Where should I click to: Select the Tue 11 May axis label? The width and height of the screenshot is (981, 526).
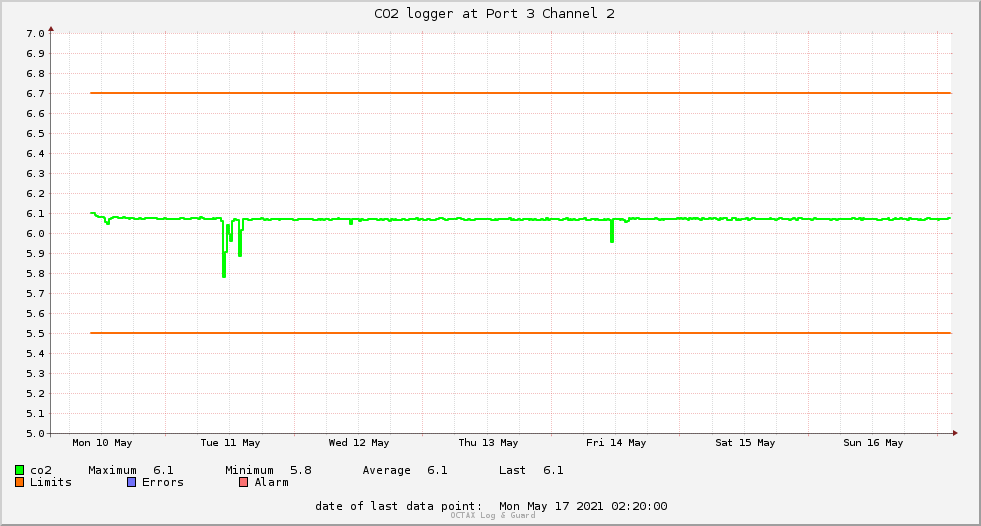230,443
